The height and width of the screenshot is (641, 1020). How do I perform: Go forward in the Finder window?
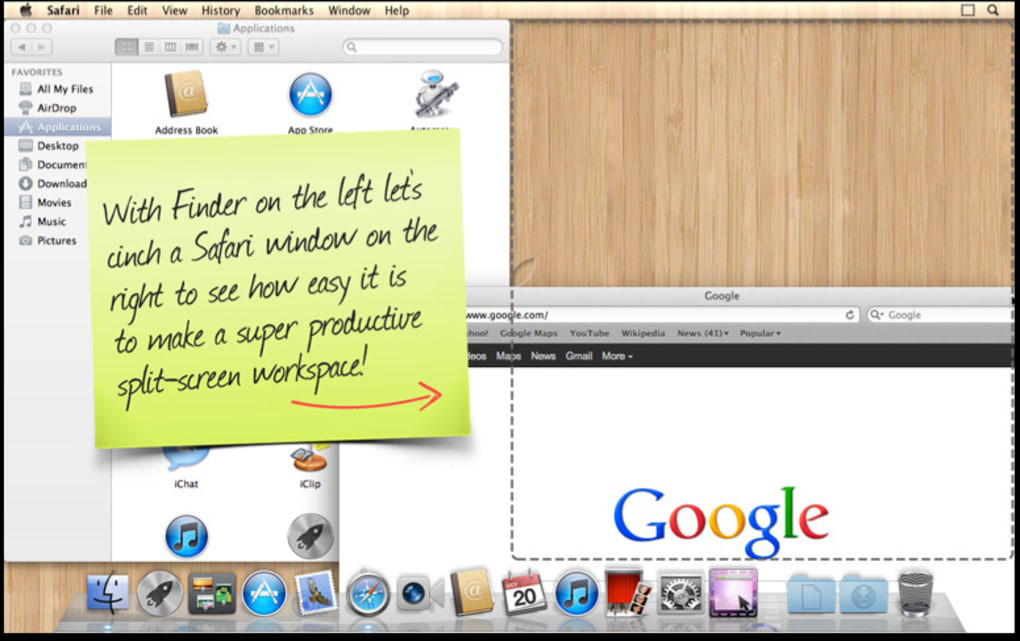tap(42, 47)
